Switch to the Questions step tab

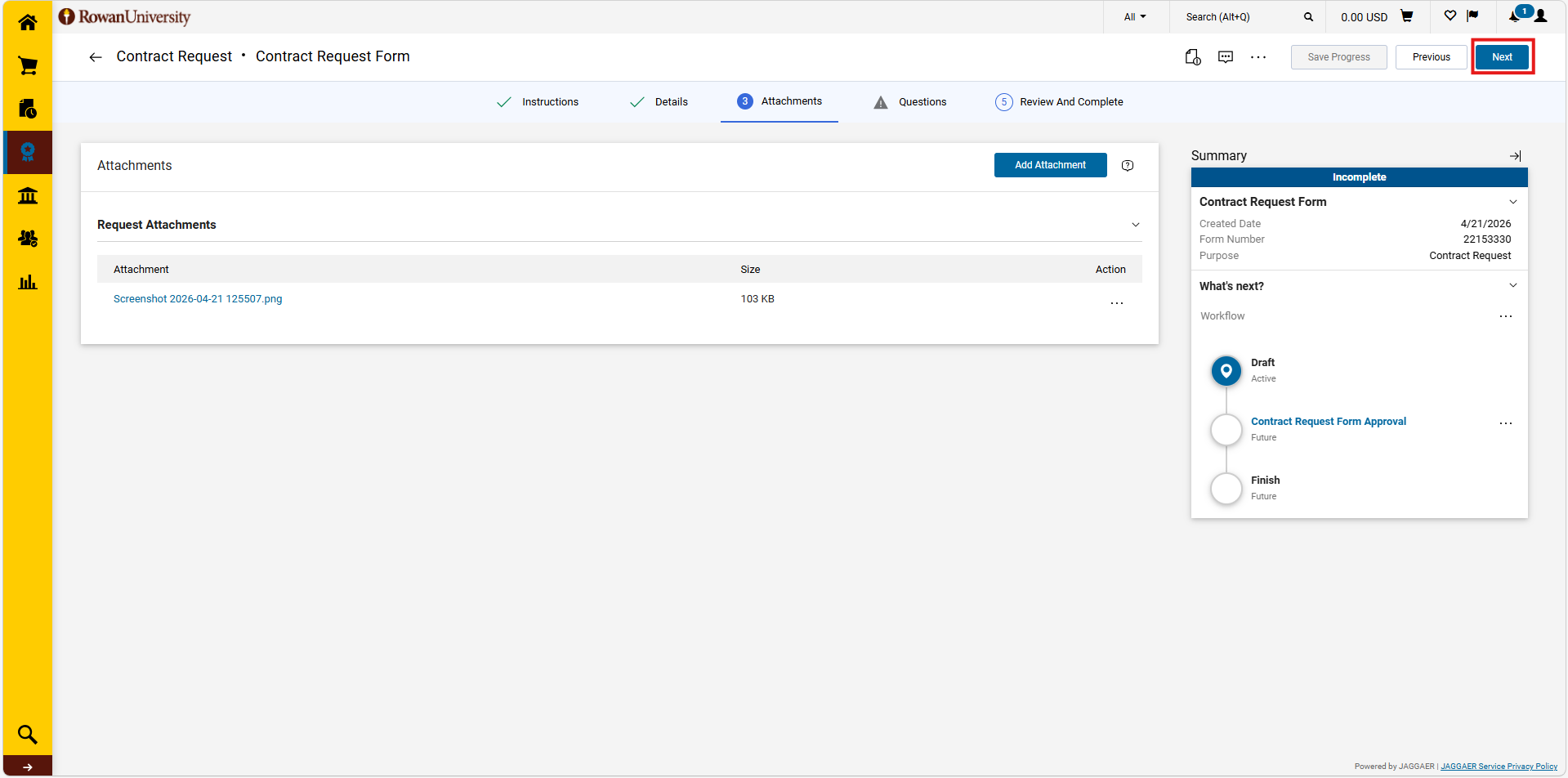click(x=910, y=102)
